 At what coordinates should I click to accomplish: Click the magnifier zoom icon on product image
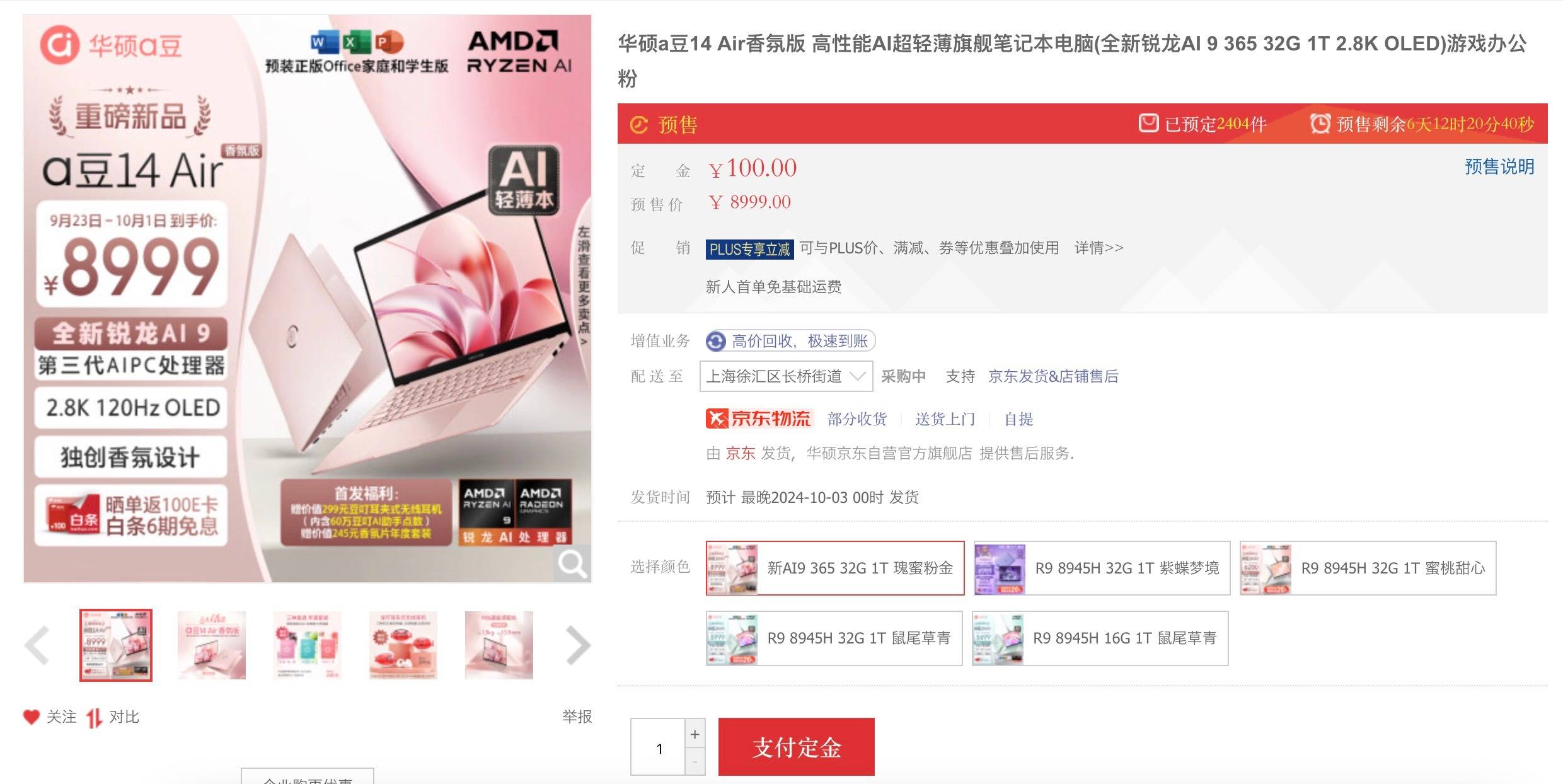[x=572, y=563]
